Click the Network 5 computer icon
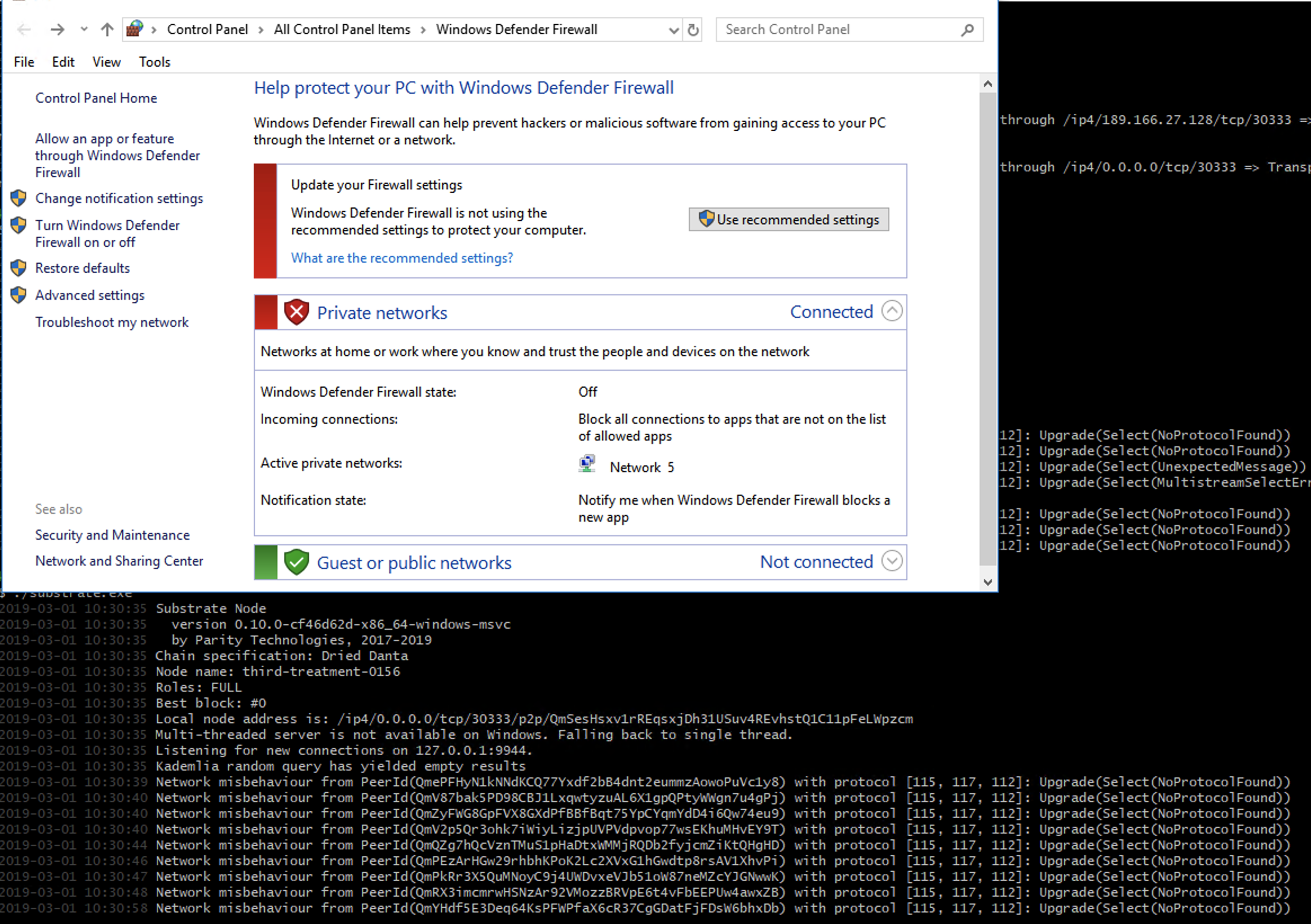1311x924 pixels. pyautogui.click(x=587, y=464)
